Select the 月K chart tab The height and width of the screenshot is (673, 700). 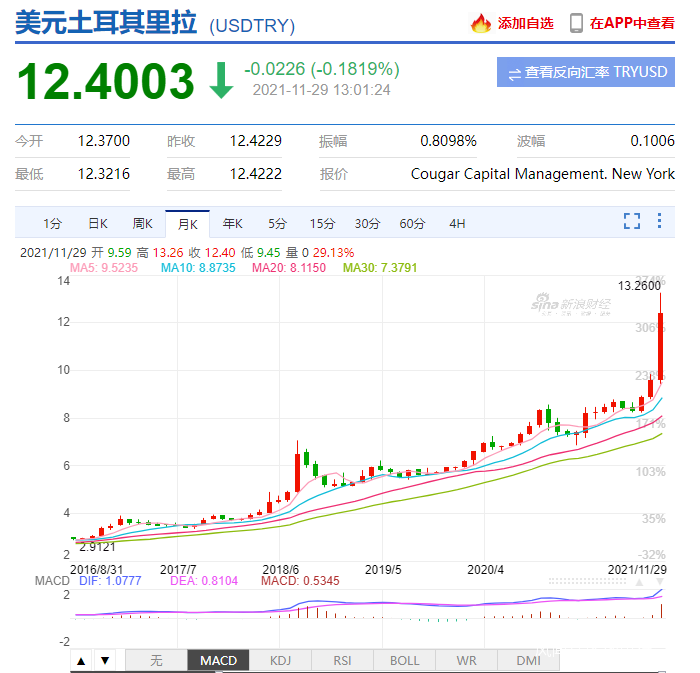[188, 224]
